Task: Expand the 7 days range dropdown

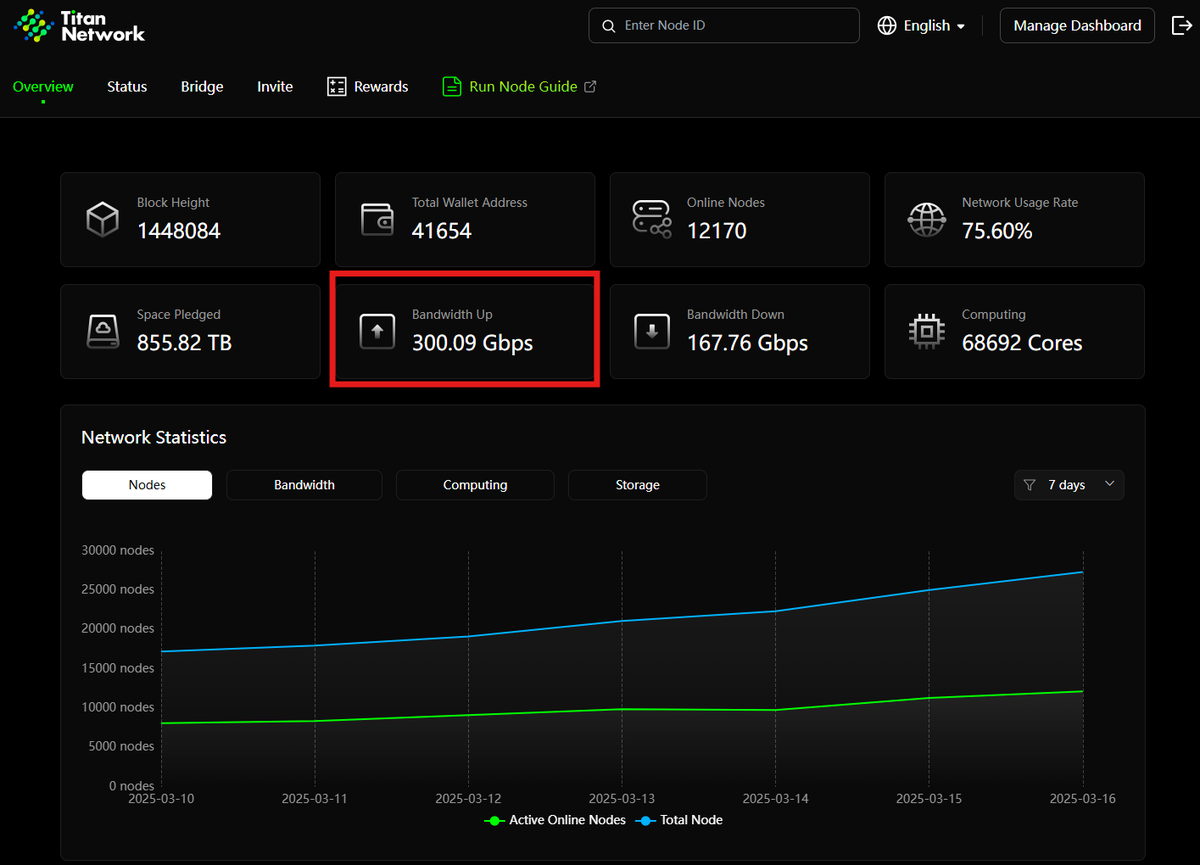Action: [1069, 485]
